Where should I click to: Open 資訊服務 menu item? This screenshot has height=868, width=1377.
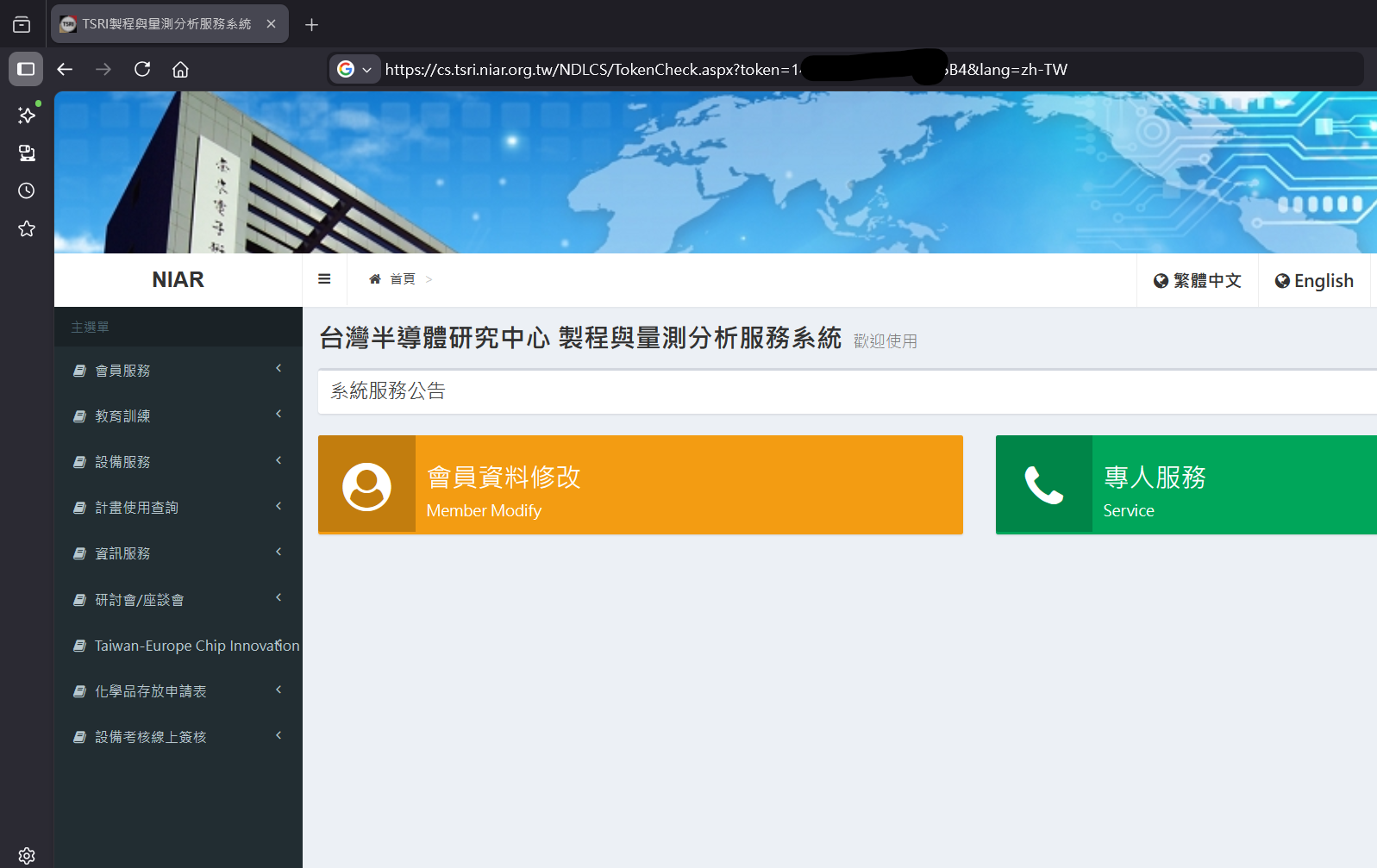[x=178, y=553]
